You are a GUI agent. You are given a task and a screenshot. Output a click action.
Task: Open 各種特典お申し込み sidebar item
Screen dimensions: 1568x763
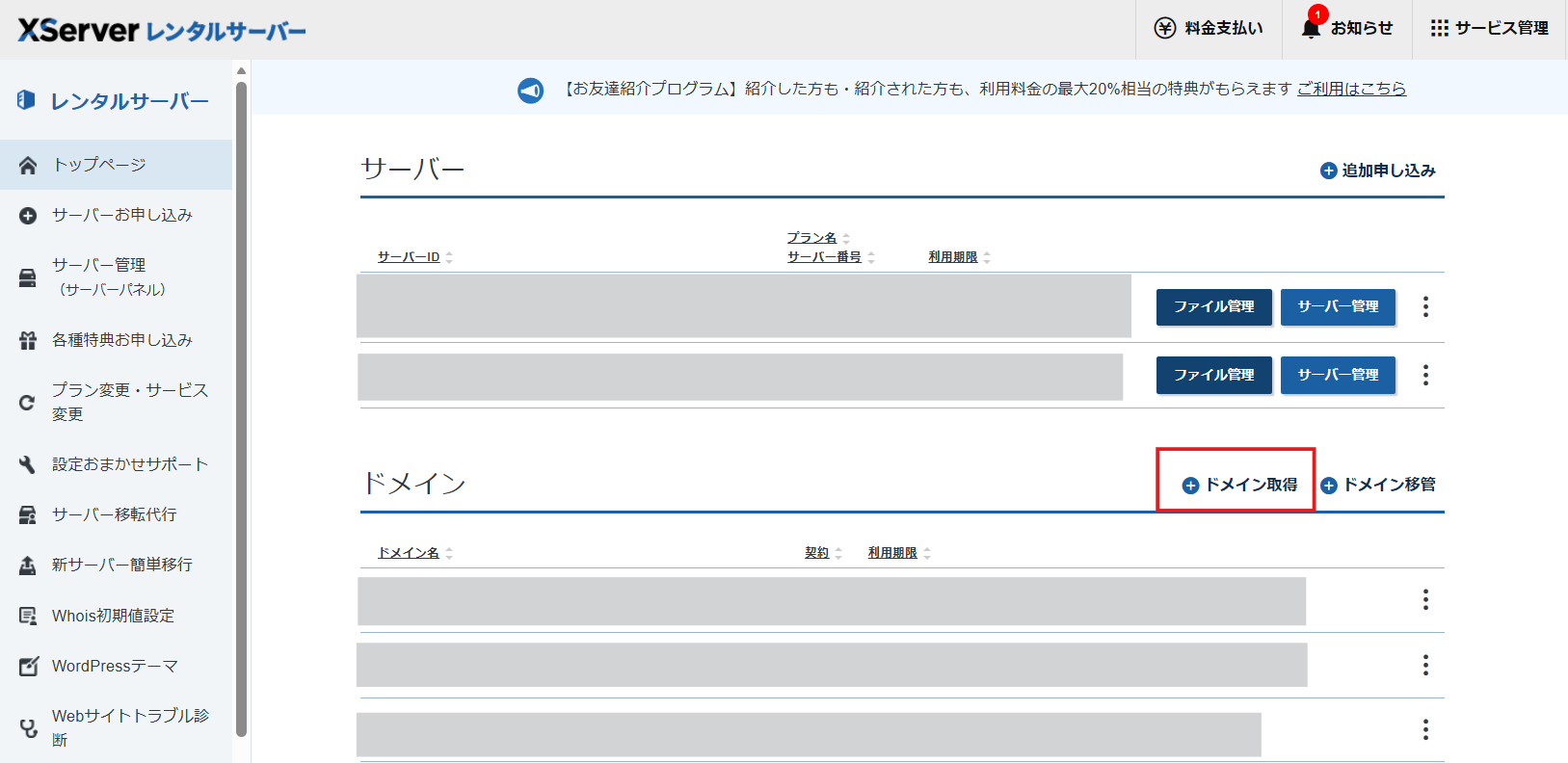click(122, 340)
